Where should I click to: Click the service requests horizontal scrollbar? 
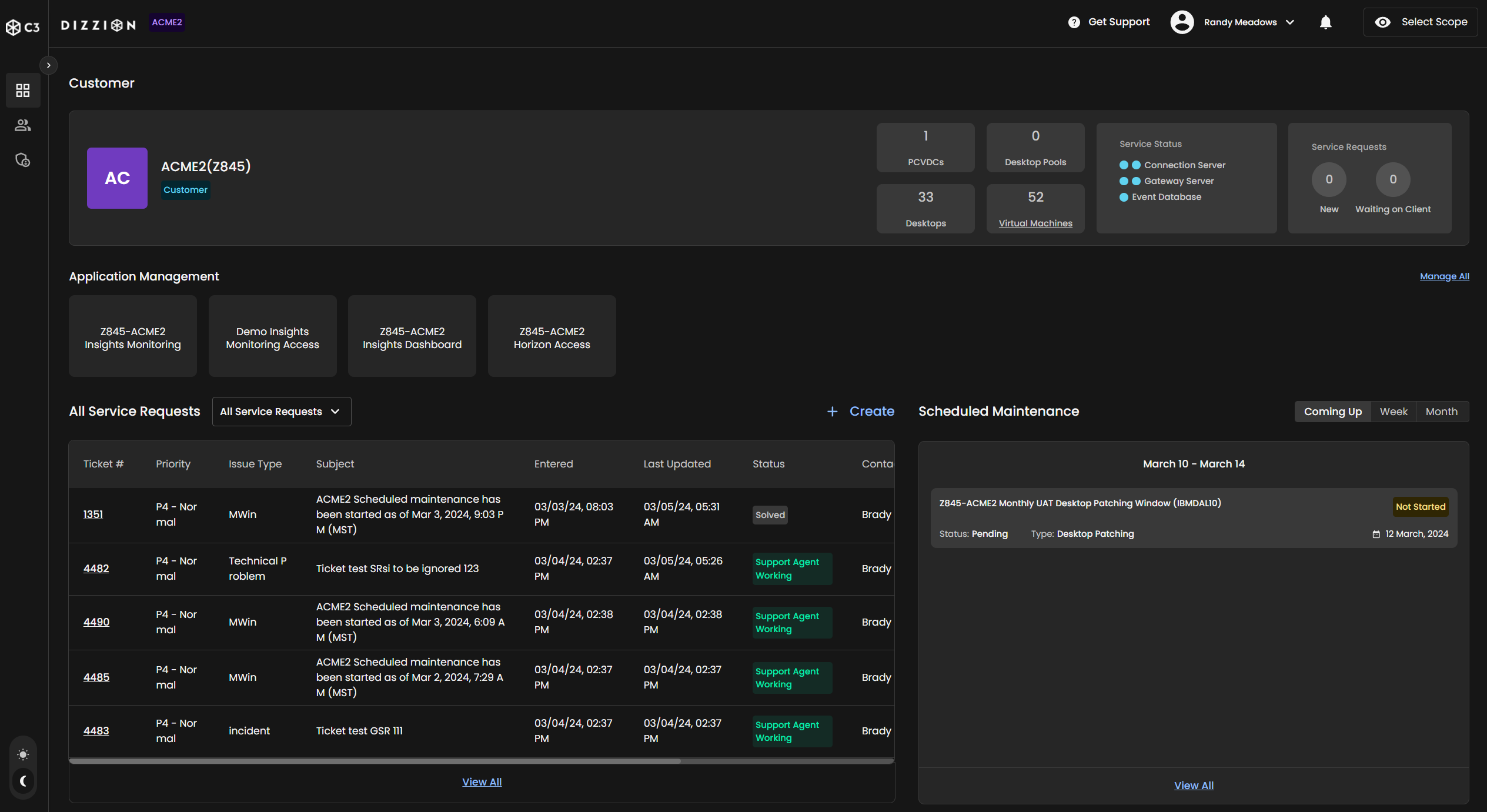(x=375, y=761)
